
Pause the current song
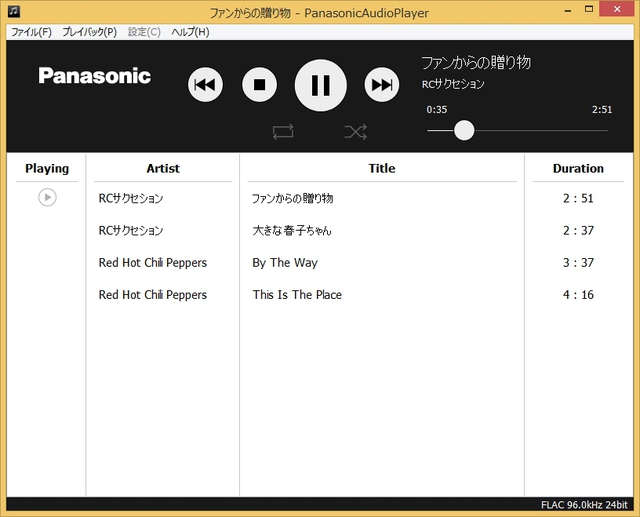[x=321, y=85]
